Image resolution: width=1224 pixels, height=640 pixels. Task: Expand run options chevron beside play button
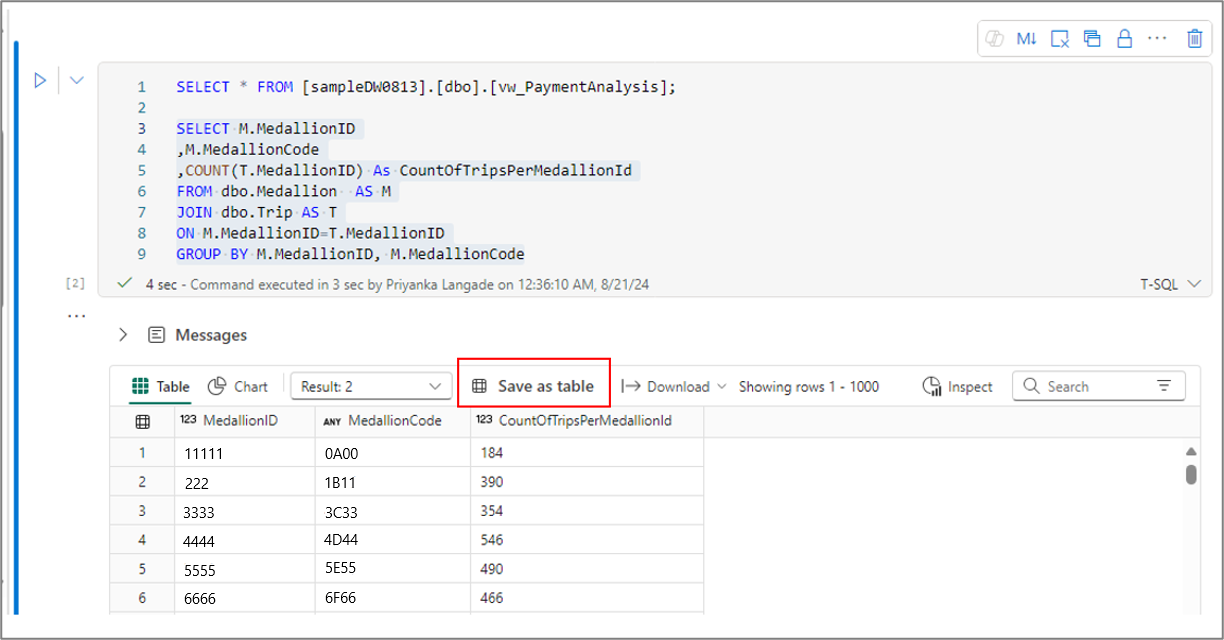click(76, 80)
